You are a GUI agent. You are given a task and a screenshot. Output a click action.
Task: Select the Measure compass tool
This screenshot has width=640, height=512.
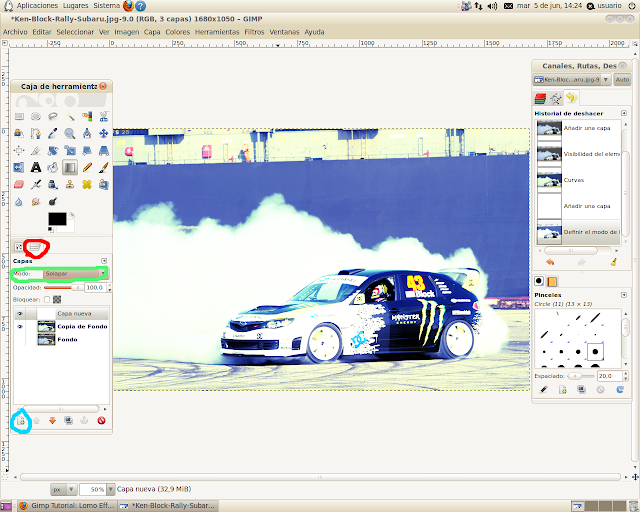(x=87, y=134)
